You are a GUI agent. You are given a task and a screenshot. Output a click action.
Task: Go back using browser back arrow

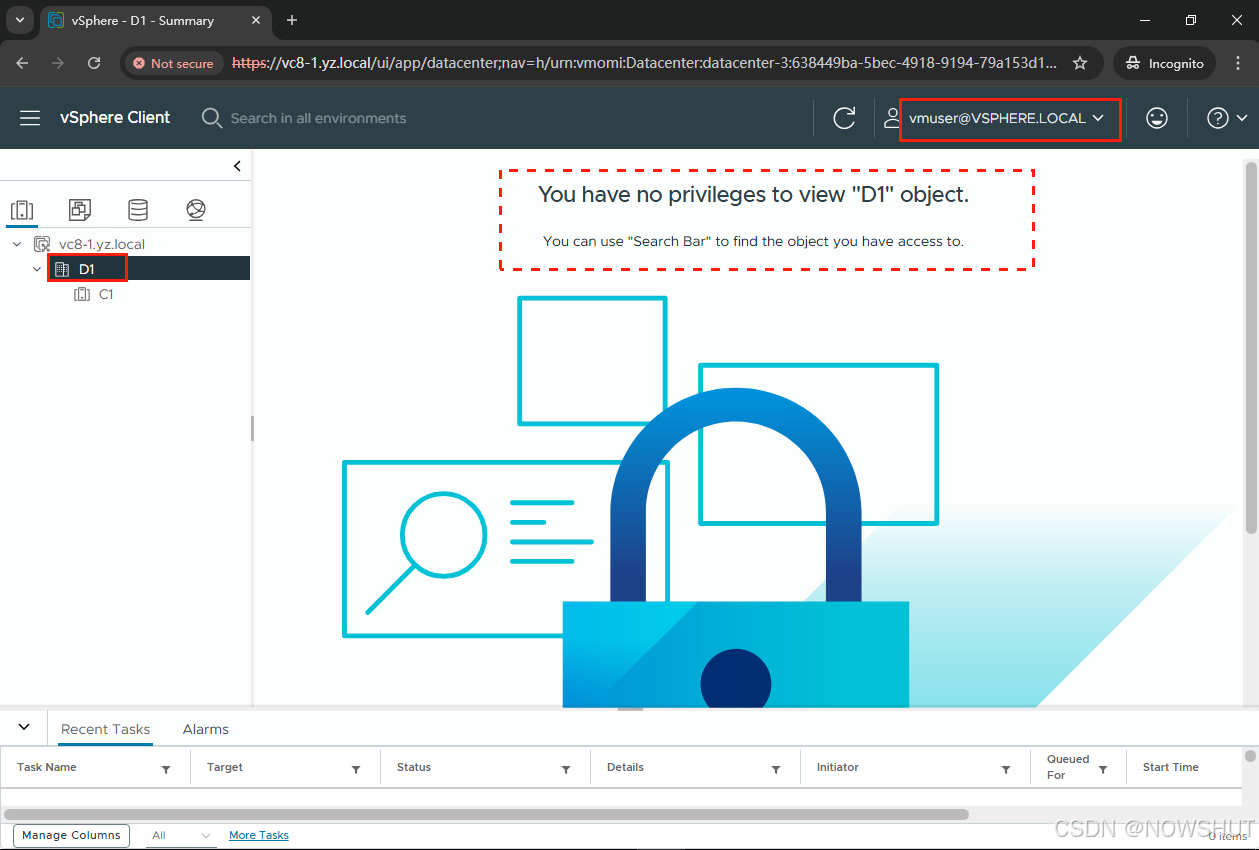click(x=22, y=63)
